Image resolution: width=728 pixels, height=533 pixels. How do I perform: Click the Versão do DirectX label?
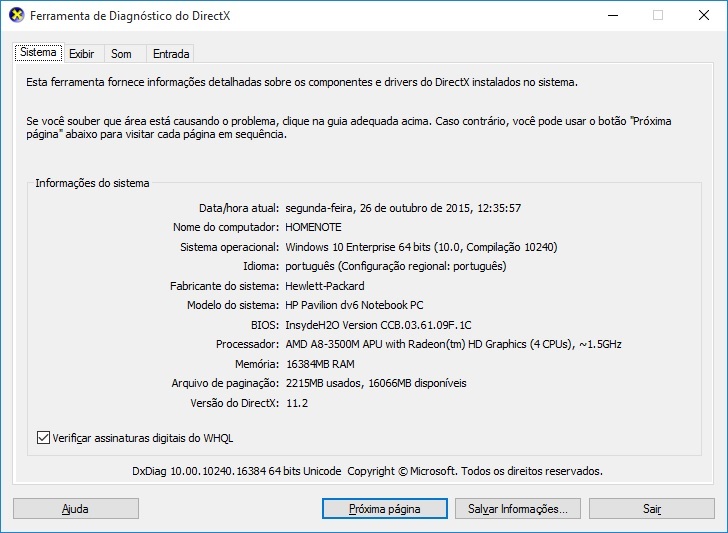pos(234,403)
